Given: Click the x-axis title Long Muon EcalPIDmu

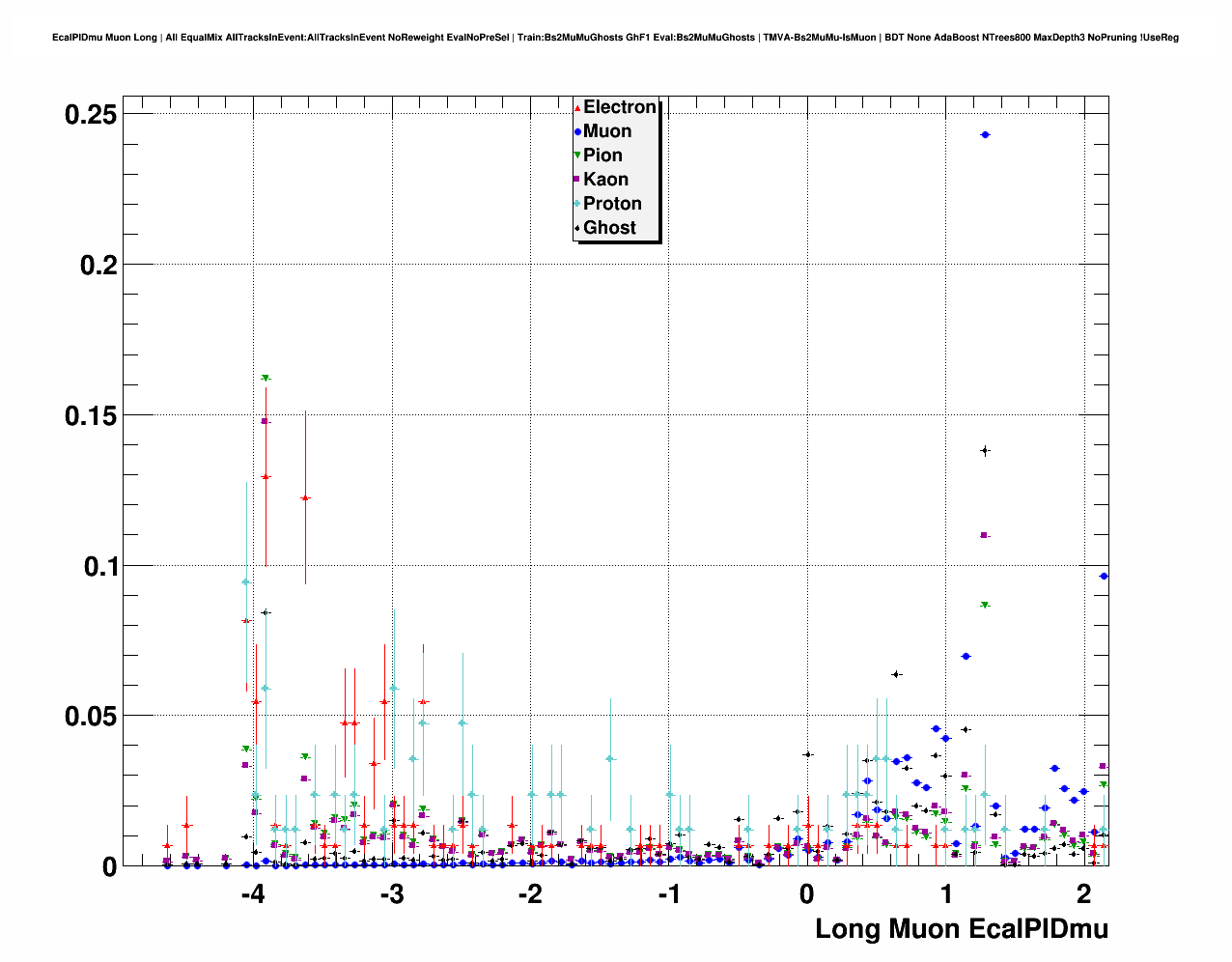Looking at the screenshot, I should (x=962, y=929).
